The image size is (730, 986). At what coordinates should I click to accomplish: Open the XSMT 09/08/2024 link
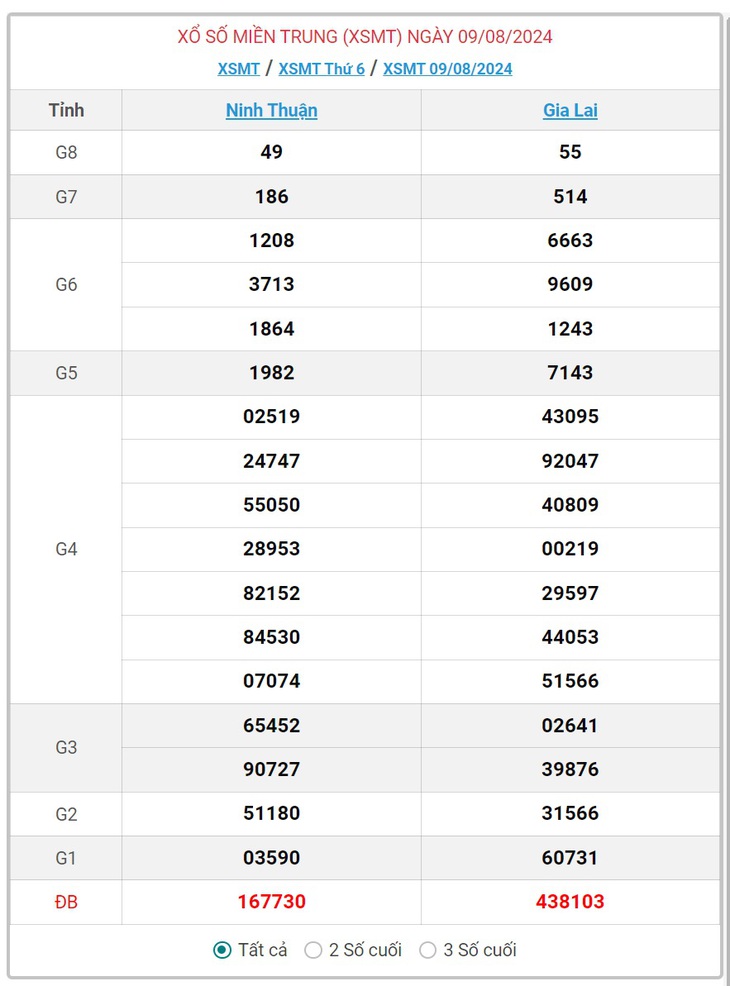click(x=448, y=69)
